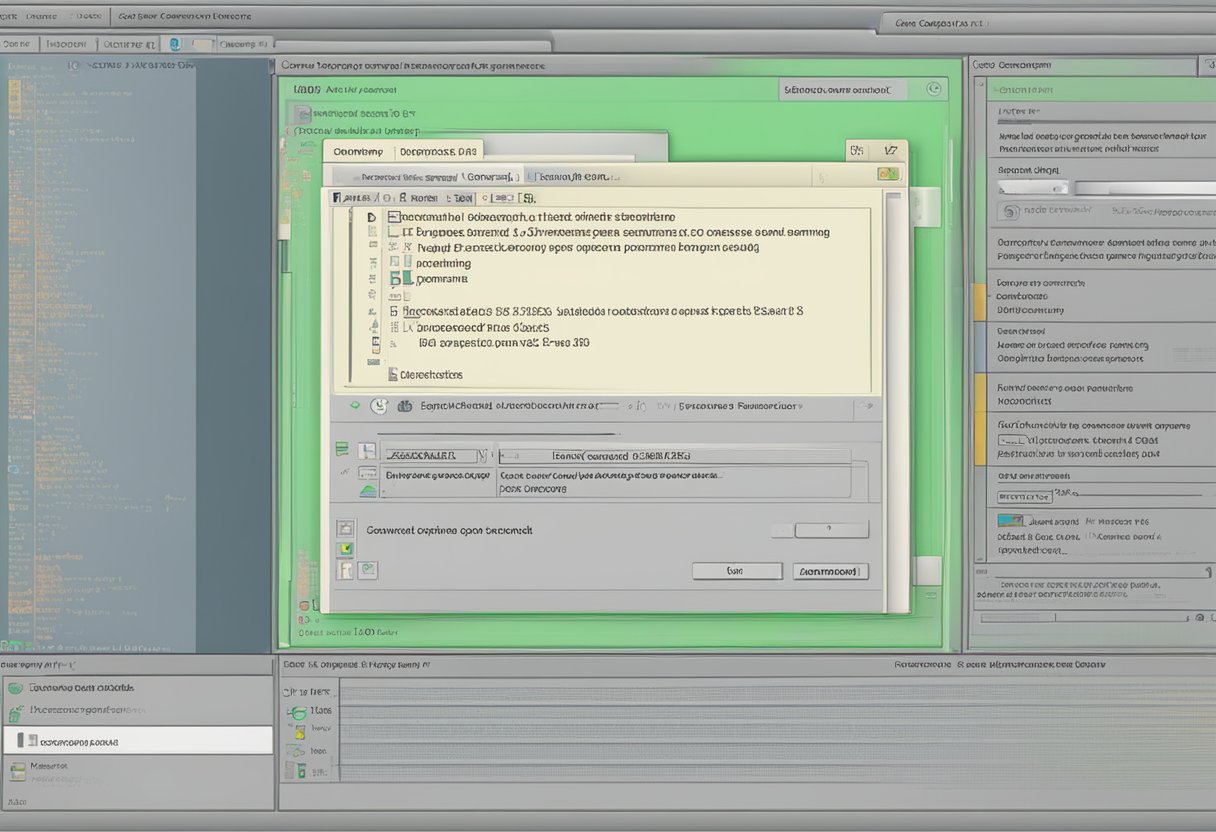Click the circular icon in the right panel search row
This screenshot has height=832, width=1216.
[1010, 212]
